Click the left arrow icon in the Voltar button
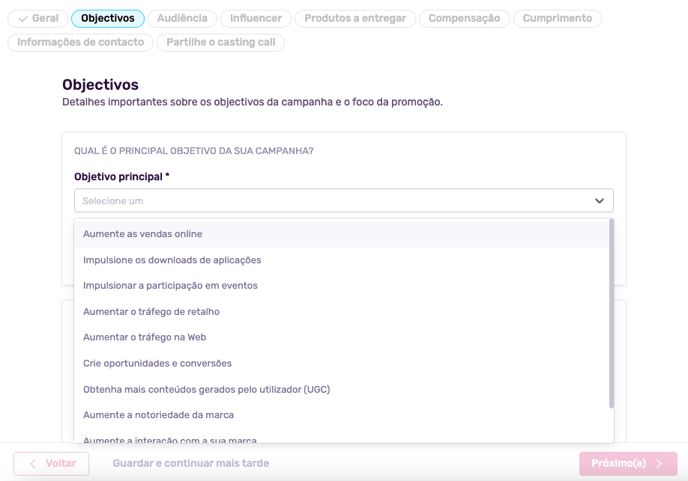Screen dimensions: 688x481 (33, 464)
